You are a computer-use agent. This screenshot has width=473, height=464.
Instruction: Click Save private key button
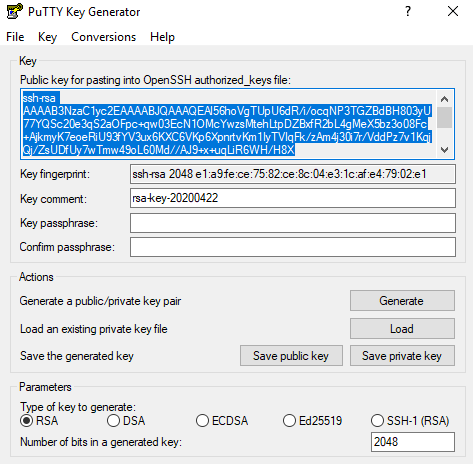(x=402, y=356)
